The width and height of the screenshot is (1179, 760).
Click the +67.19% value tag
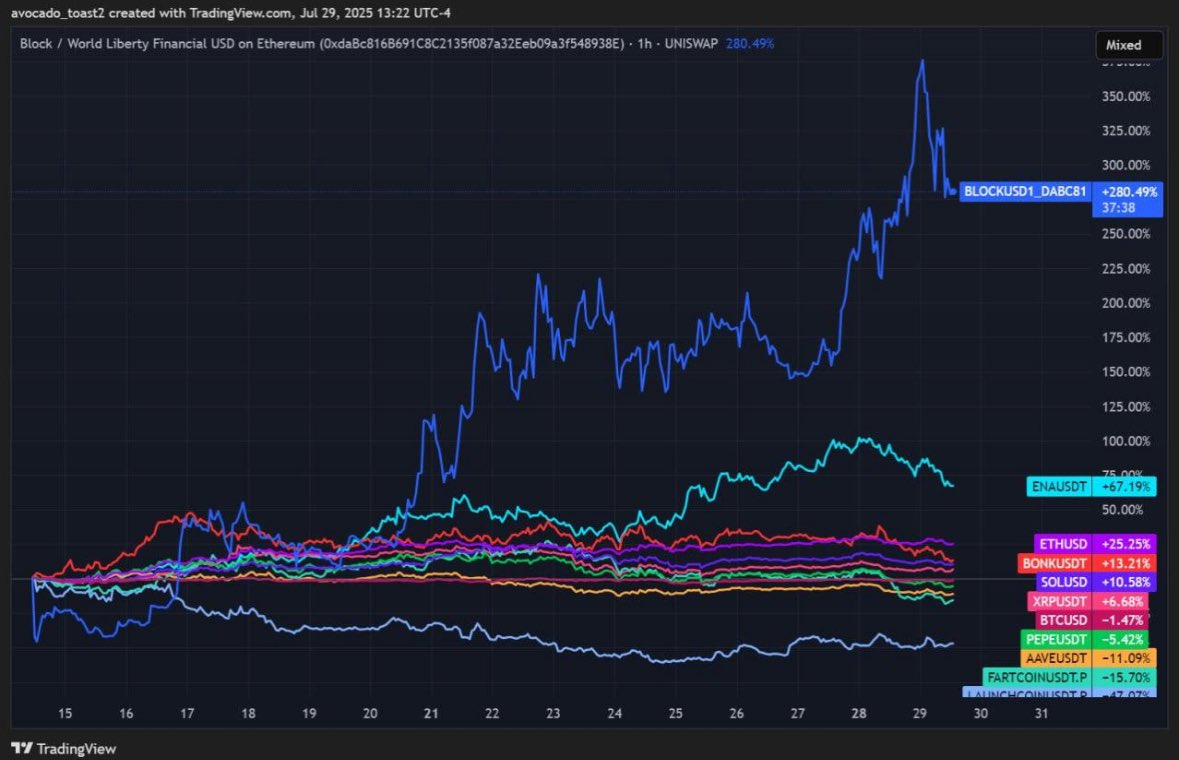[1126, 487]
